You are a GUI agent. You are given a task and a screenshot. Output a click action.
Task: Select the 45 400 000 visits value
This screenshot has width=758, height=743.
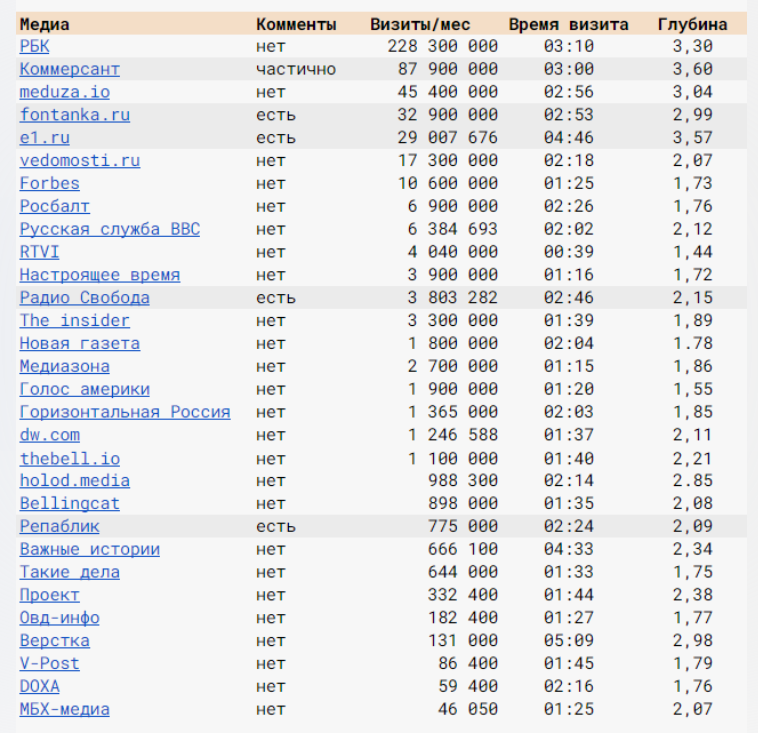click(448, 92)
